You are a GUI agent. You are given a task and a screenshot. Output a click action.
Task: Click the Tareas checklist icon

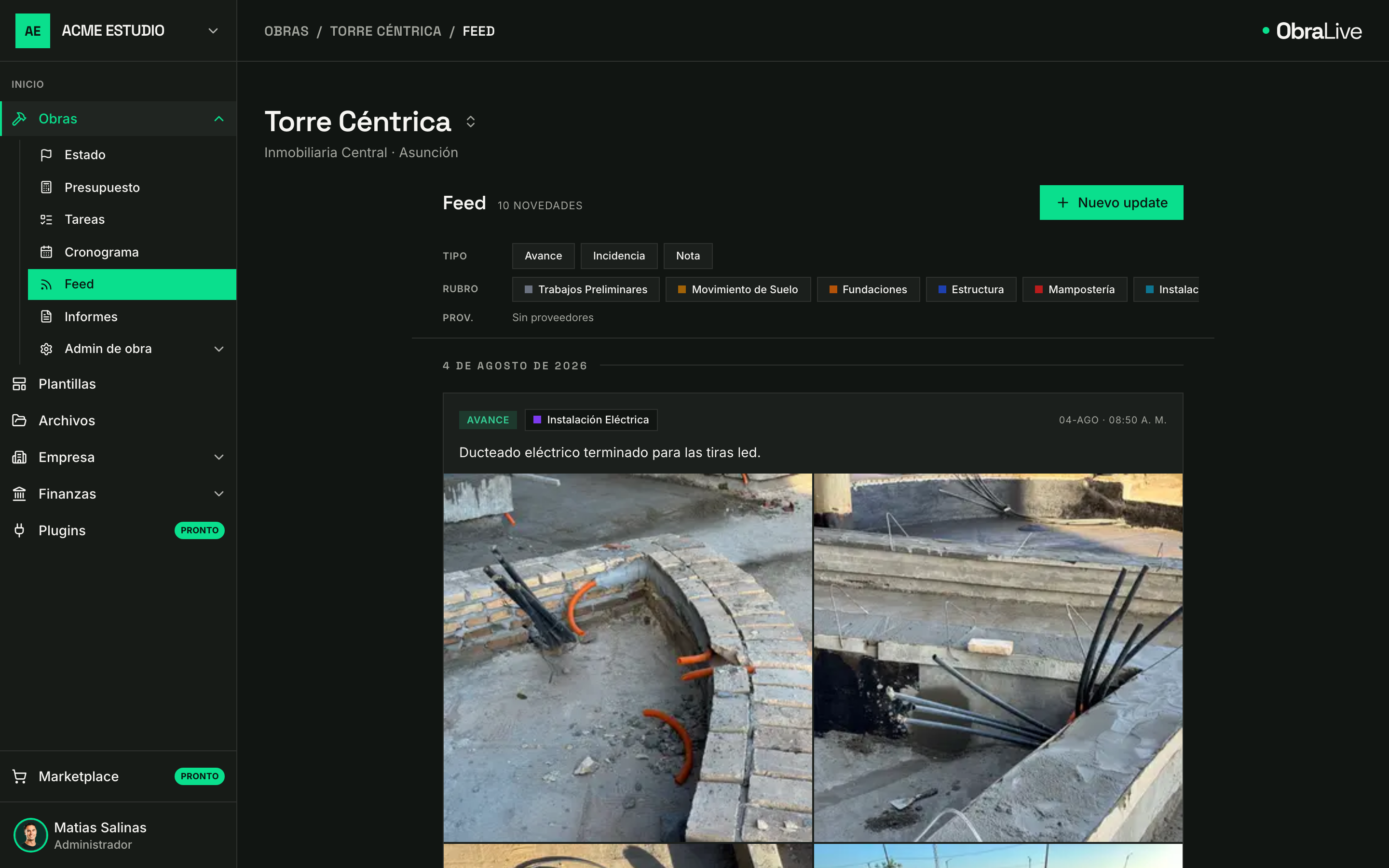(46, 219)
